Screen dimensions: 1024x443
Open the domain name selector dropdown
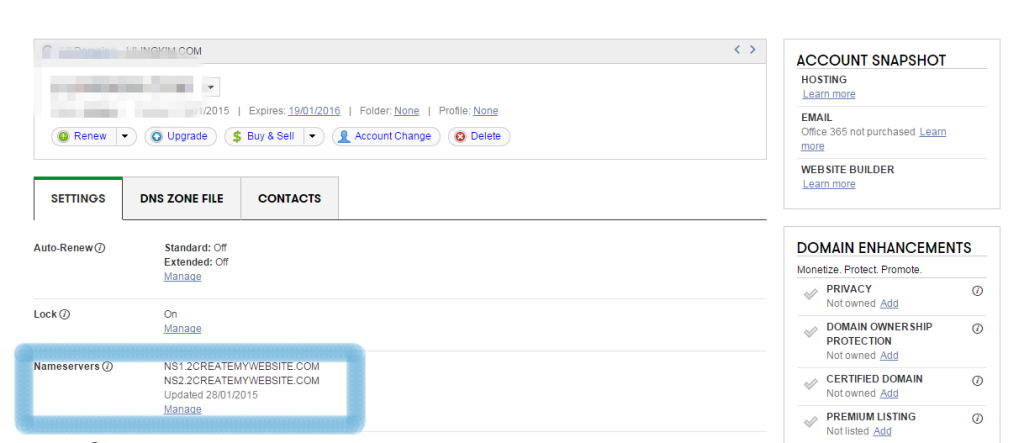211,86
